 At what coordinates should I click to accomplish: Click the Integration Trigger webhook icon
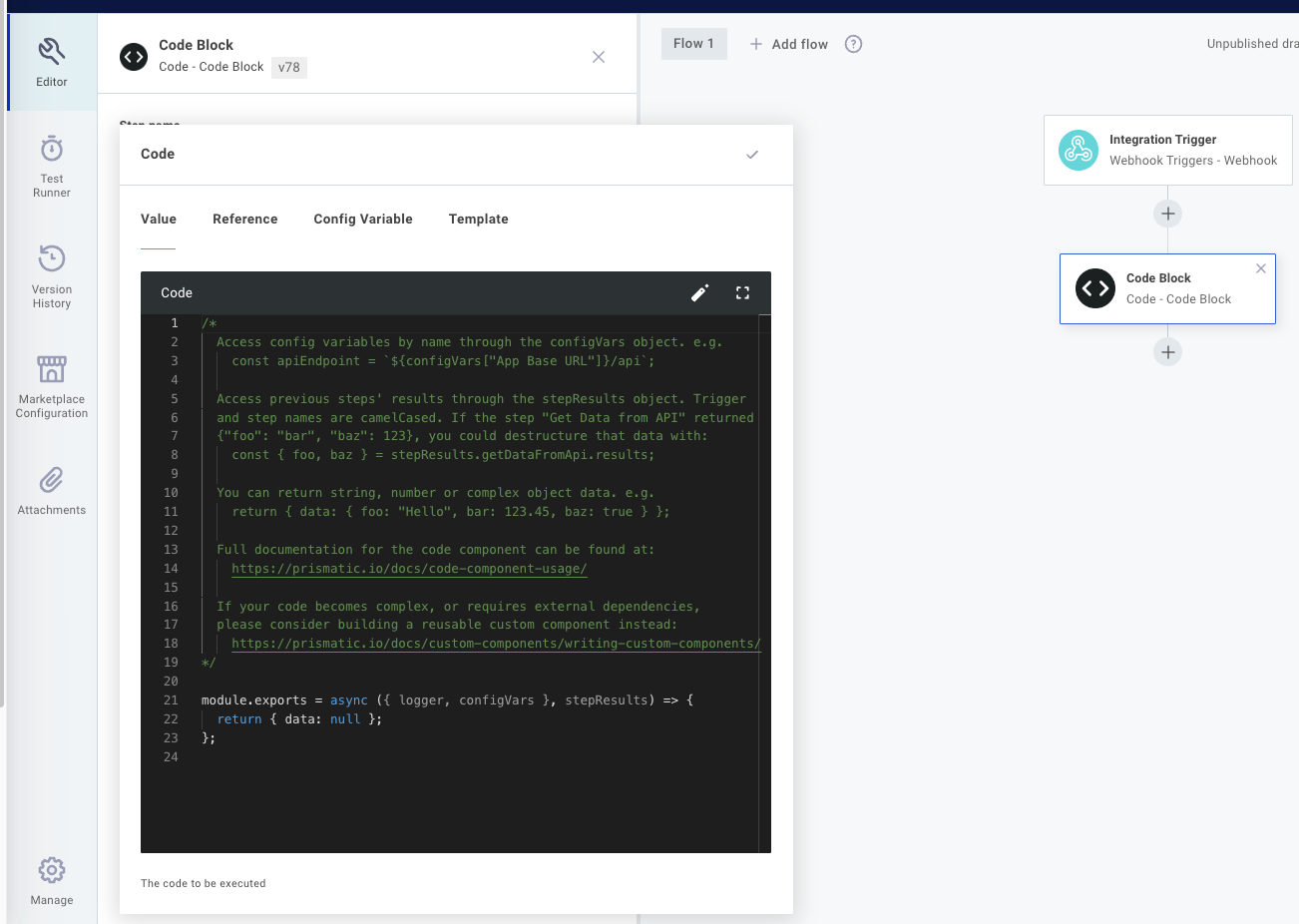[1079, 151]
